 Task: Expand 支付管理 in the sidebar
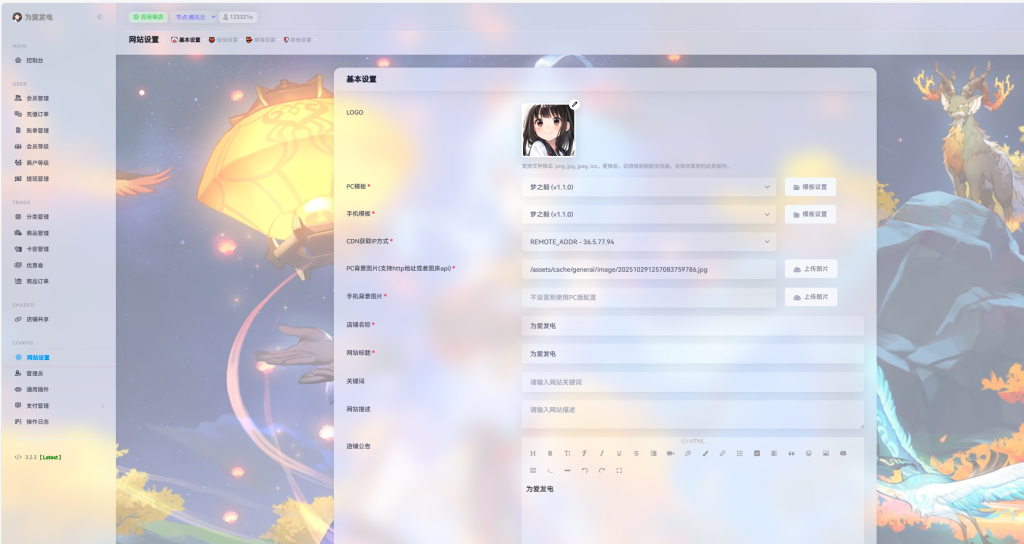coord(58,405)
